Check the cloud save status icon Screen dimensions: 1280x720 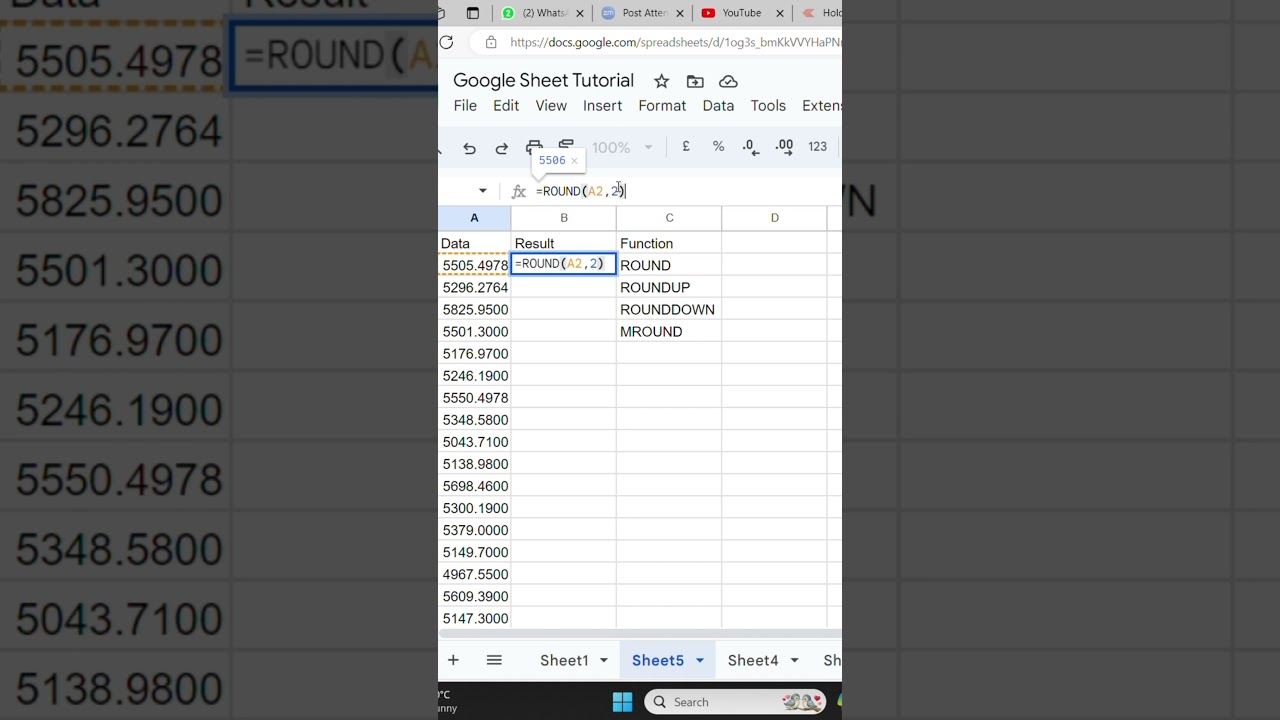pyautogui.click(x=728, y=81)
